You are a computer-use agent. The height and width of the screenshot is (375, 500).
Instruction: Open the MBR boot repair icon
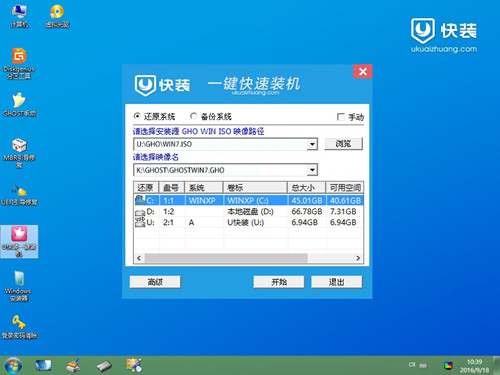tap(19, 153)
